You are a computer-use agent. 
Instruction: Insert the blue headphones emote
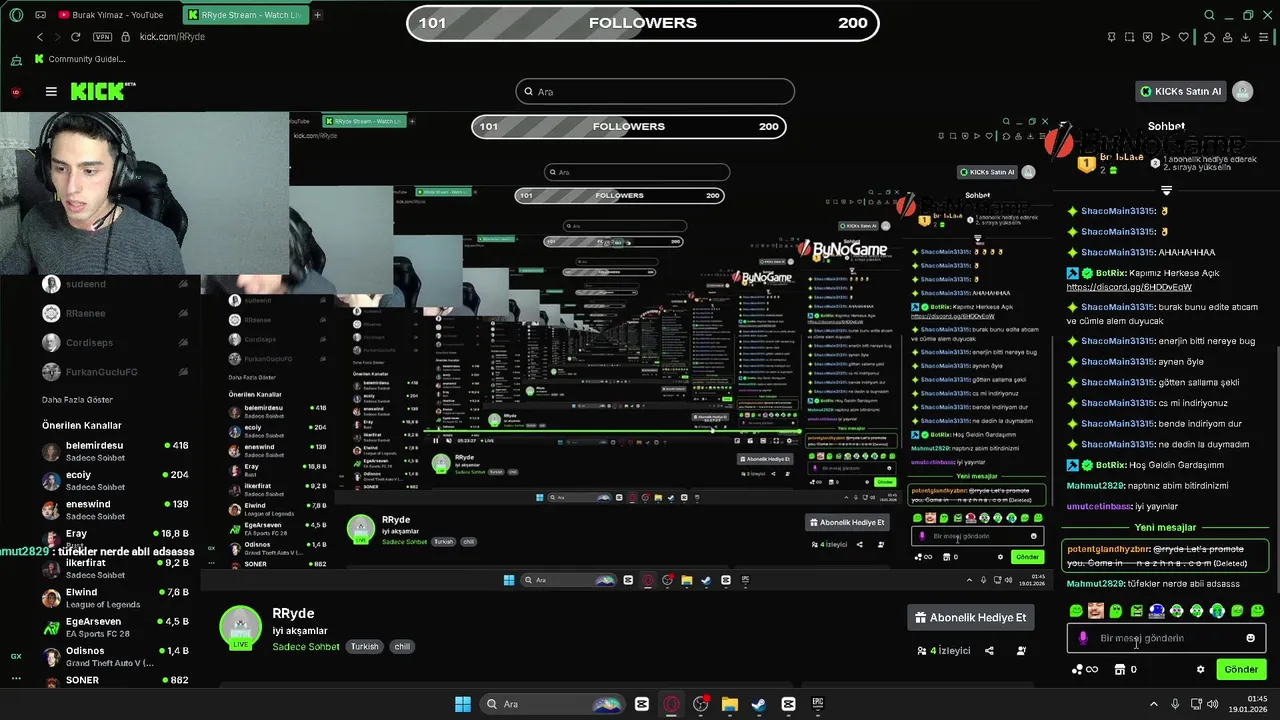tap(1156, 610)
